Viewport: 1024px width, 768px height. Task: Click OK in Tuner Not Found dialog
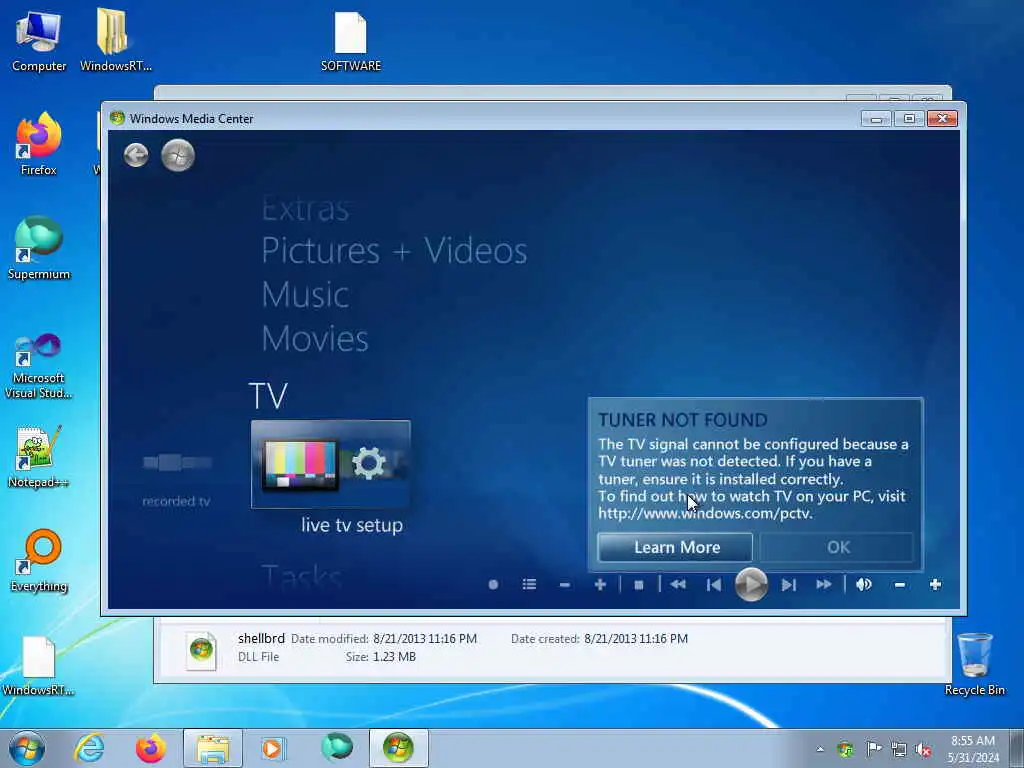pyautogui.click(x=837, y=547)
